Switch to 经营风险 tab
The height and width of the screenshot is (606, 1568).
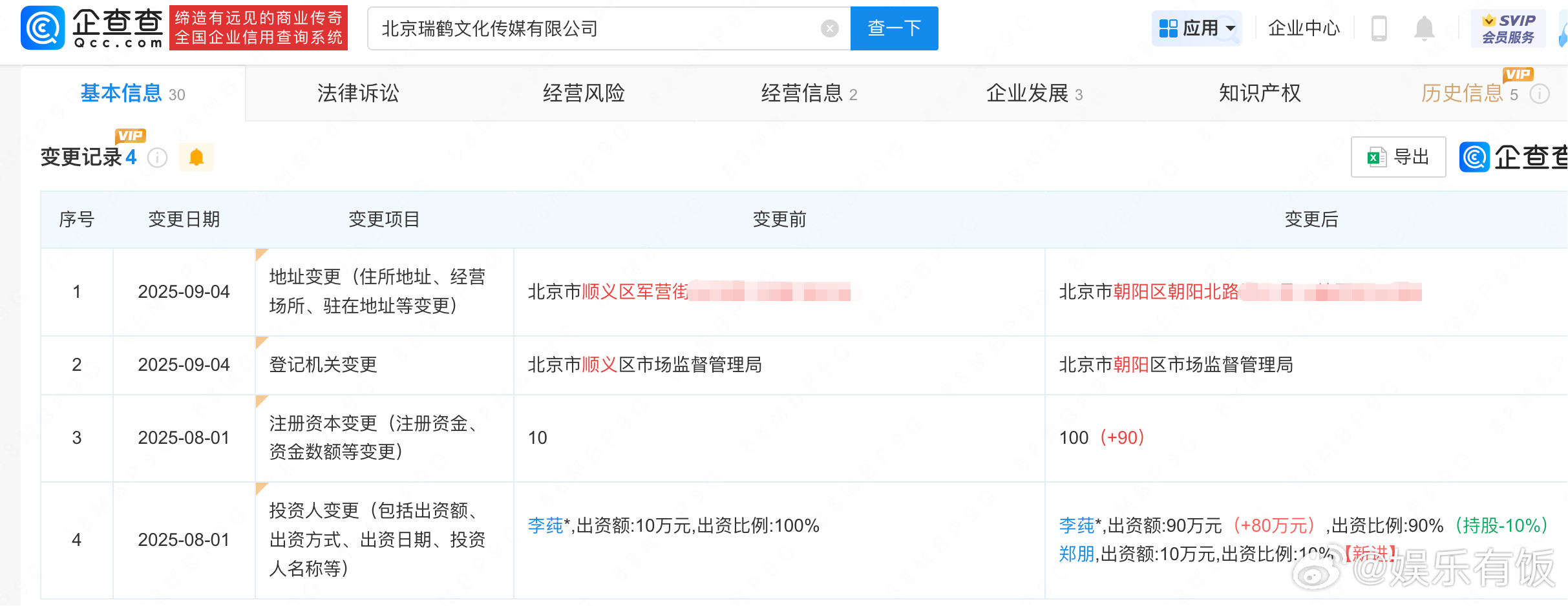click(x=584, y=94)
